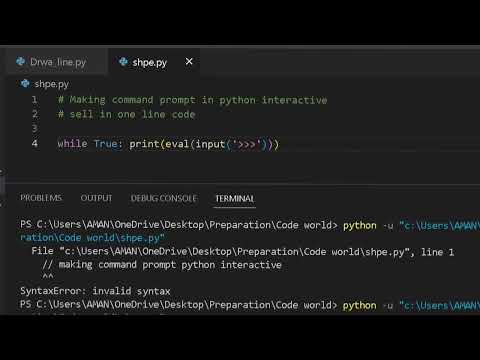This screenshot has height=360, width=480.
Task: Close the shpe.py tab
Action: (x=189, y=62)
